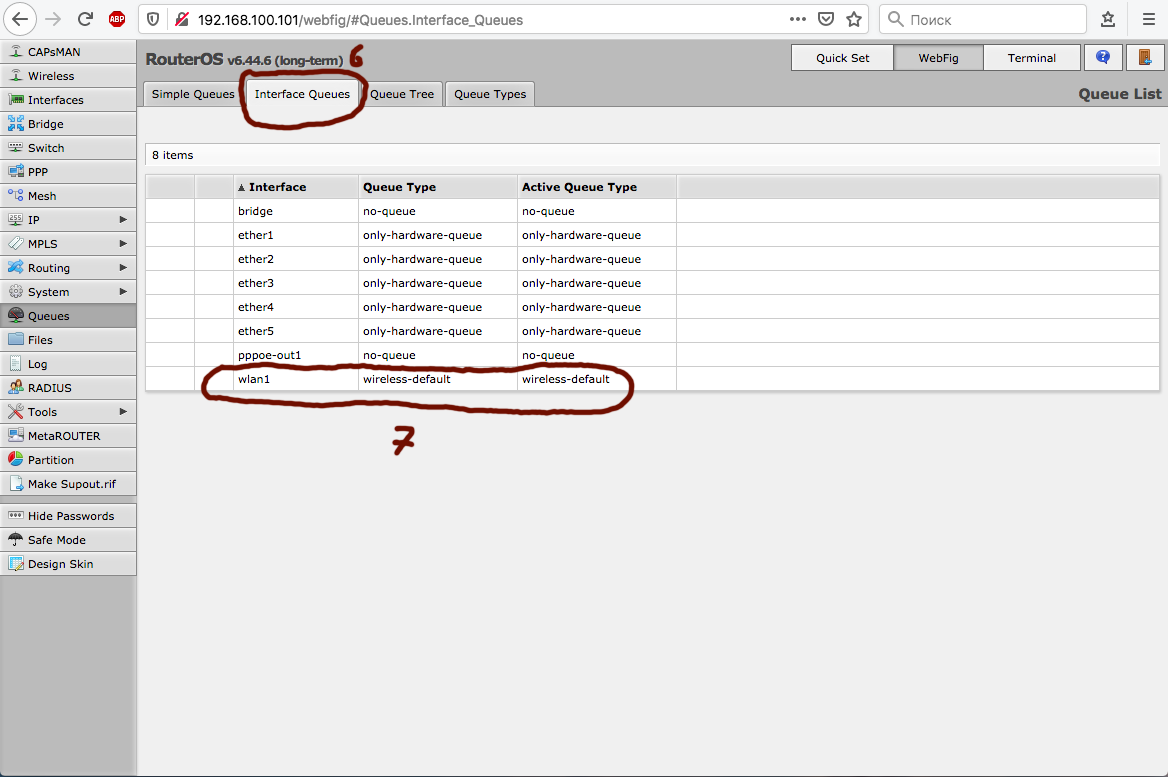Click the Partition pie icon
Screen dimensions: 1168x777
tap(16, 459)
